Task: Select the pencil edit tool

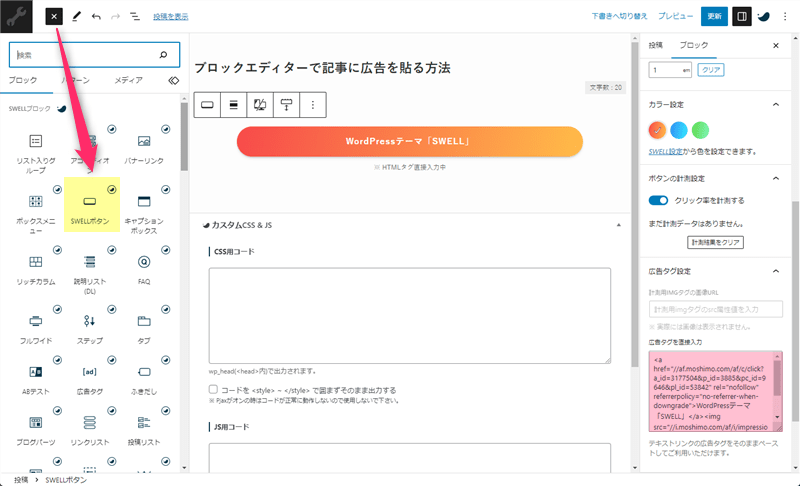Action: click(76, 16)
